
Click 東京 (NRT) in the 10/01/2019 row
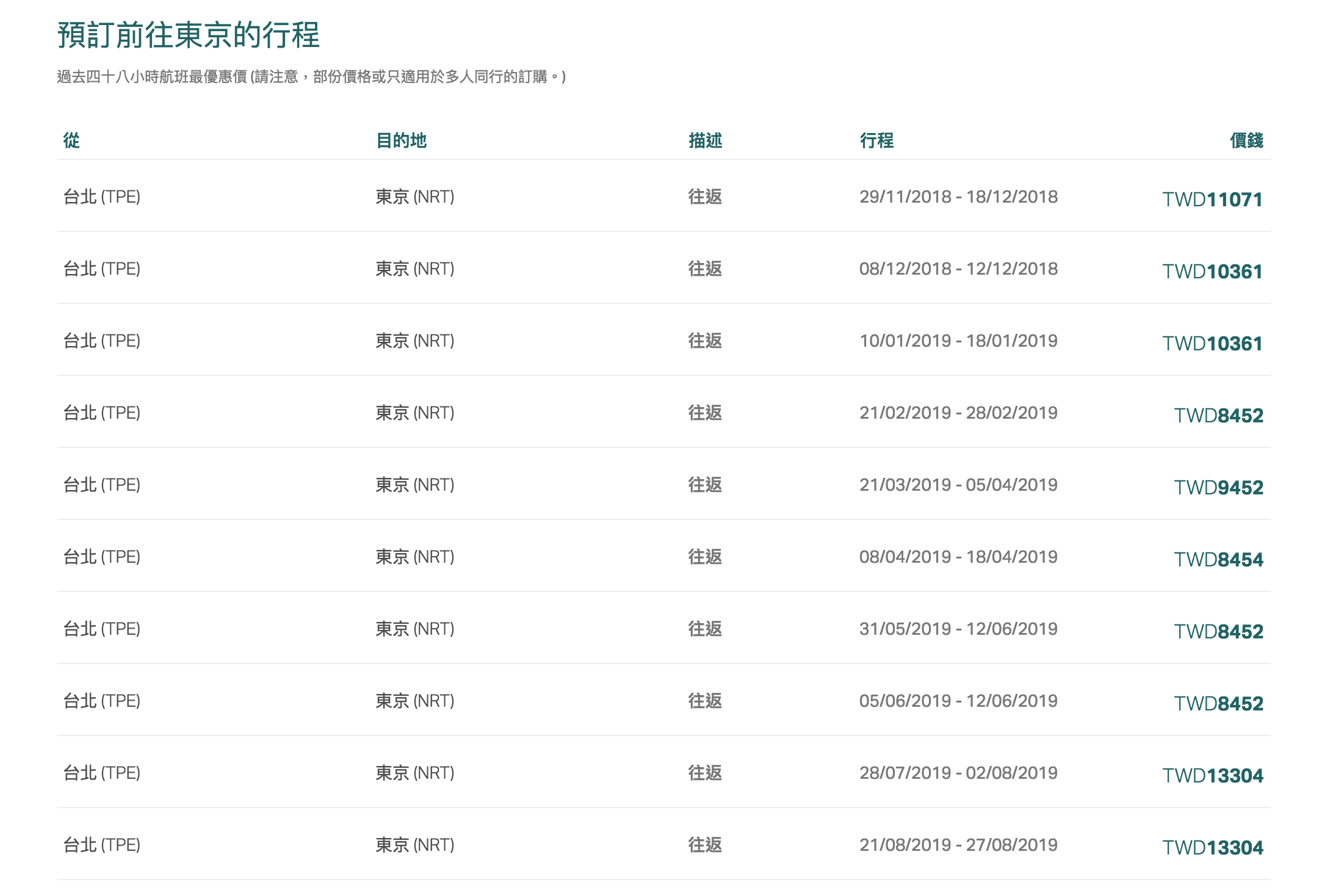point(415,341)
